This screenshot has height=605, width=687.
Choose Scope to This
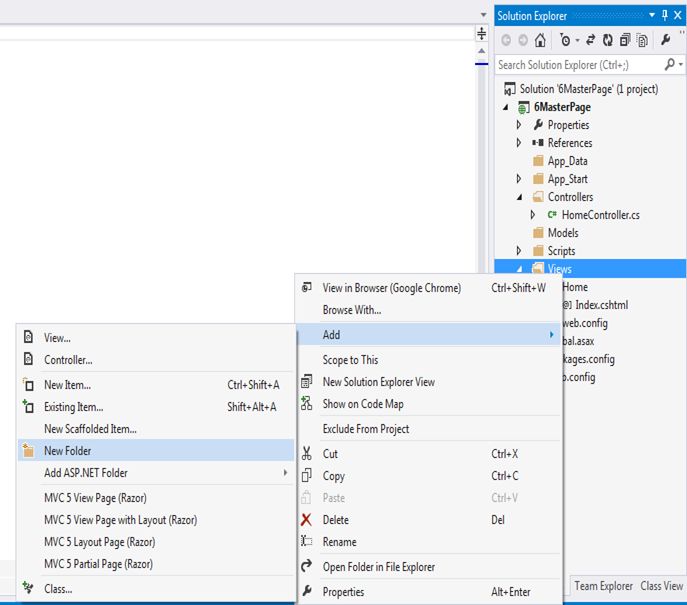(x=428, y=360)
